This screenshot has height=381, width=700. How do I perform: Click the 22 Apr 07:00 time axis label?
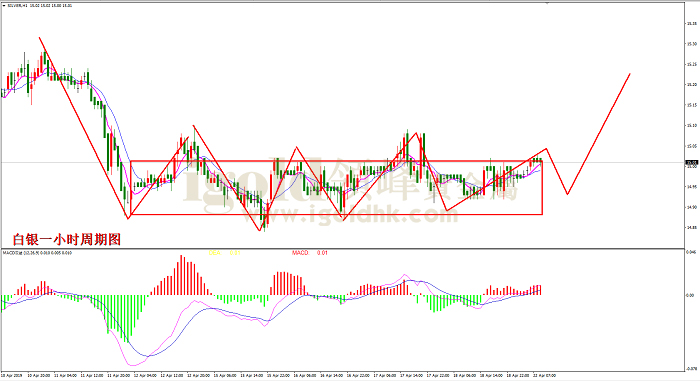545,376
